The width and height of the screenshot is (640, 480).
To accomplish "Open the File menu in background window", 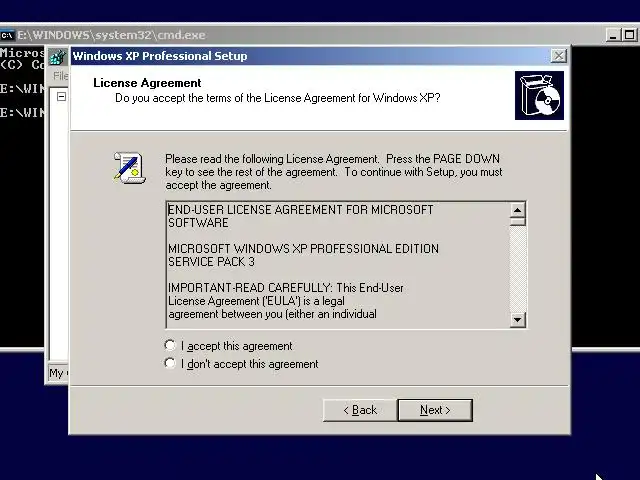I will (60, 76).
